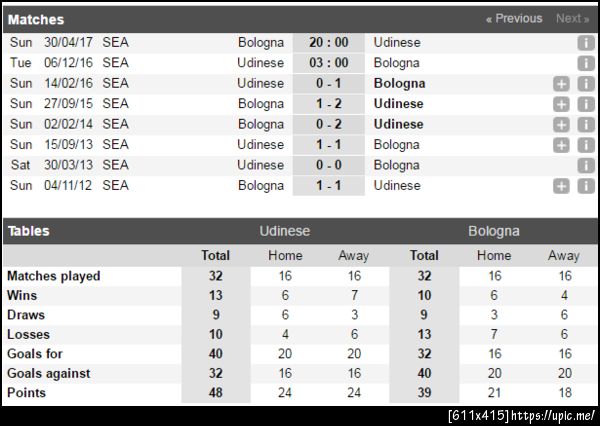Image resolution: width=600 pixels, height=426 pixels.
Task: Click the 0 - 1 score of 14/02/16 match
Action: pyautogui.click(x=328, y=84)
